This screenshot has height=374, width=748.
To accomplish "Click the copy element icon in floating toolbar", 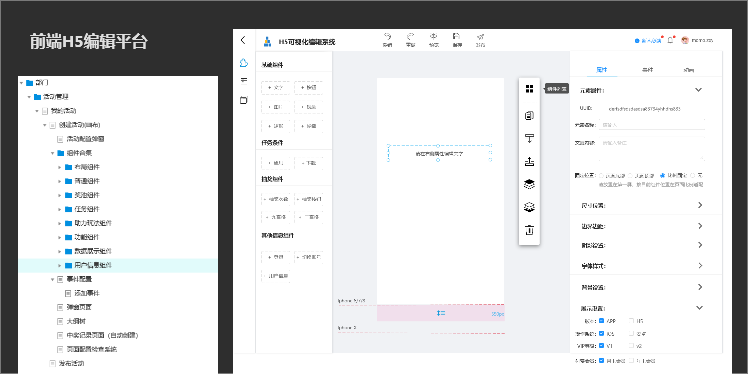I will point(529,115).
